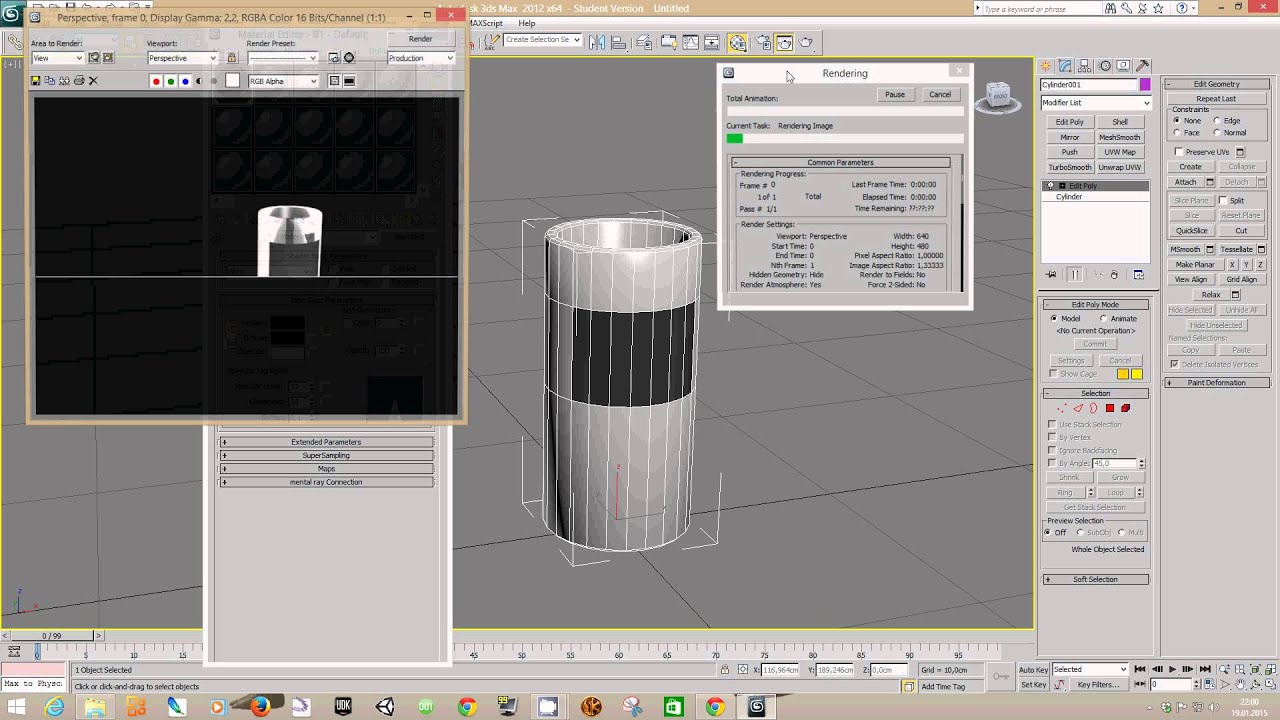Click the selection lock toggle in status bar

724,669
